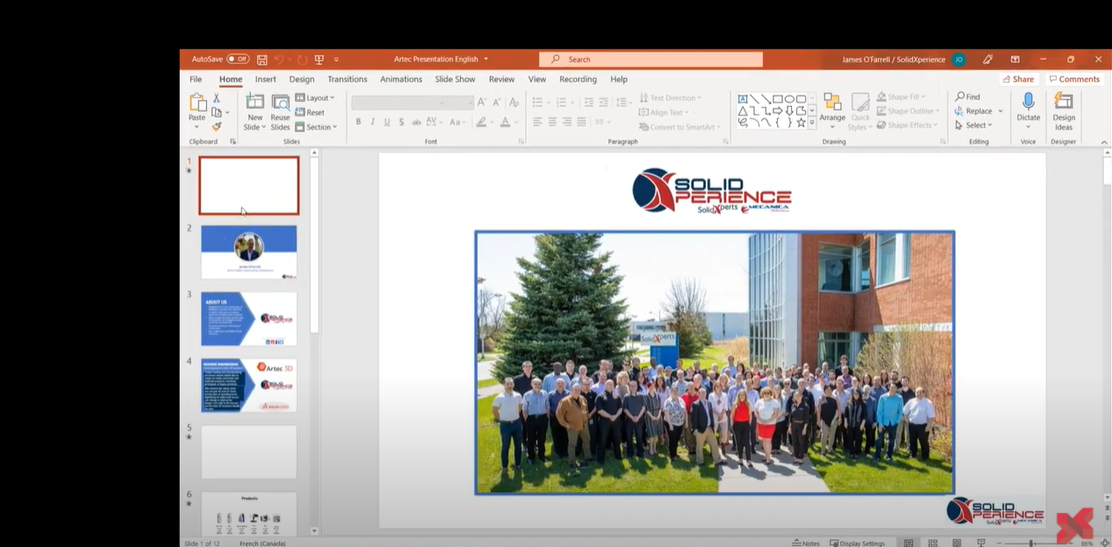The image size is (1112, 547).
Task: Open the Transitions tab
Action: click(x=348, y=79)
